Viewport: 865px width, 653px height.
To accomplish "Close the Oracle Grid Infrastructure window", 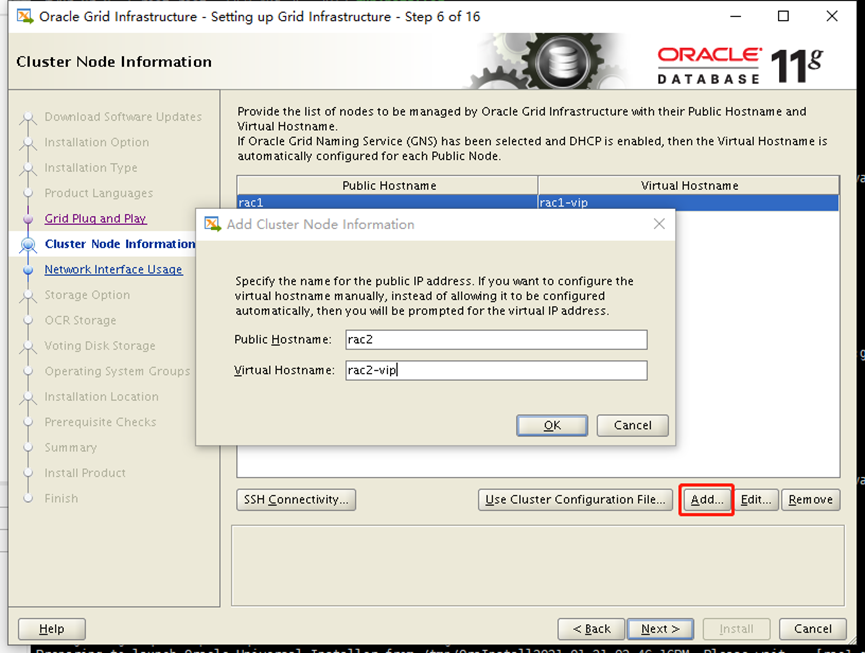I will [832, 16].
